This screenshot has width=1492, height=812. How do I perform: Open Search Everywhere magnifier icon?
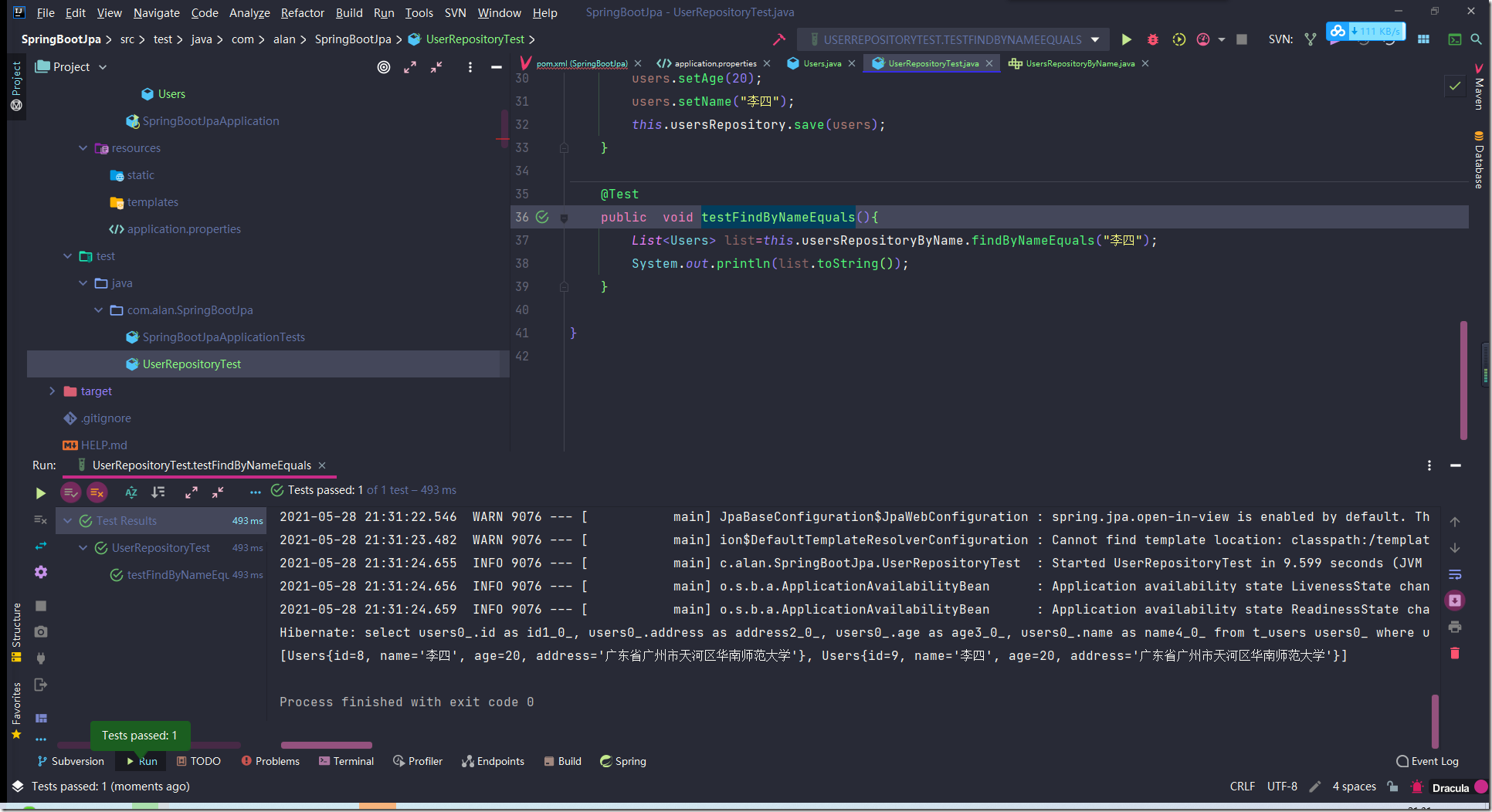[x=1476, y=39]
